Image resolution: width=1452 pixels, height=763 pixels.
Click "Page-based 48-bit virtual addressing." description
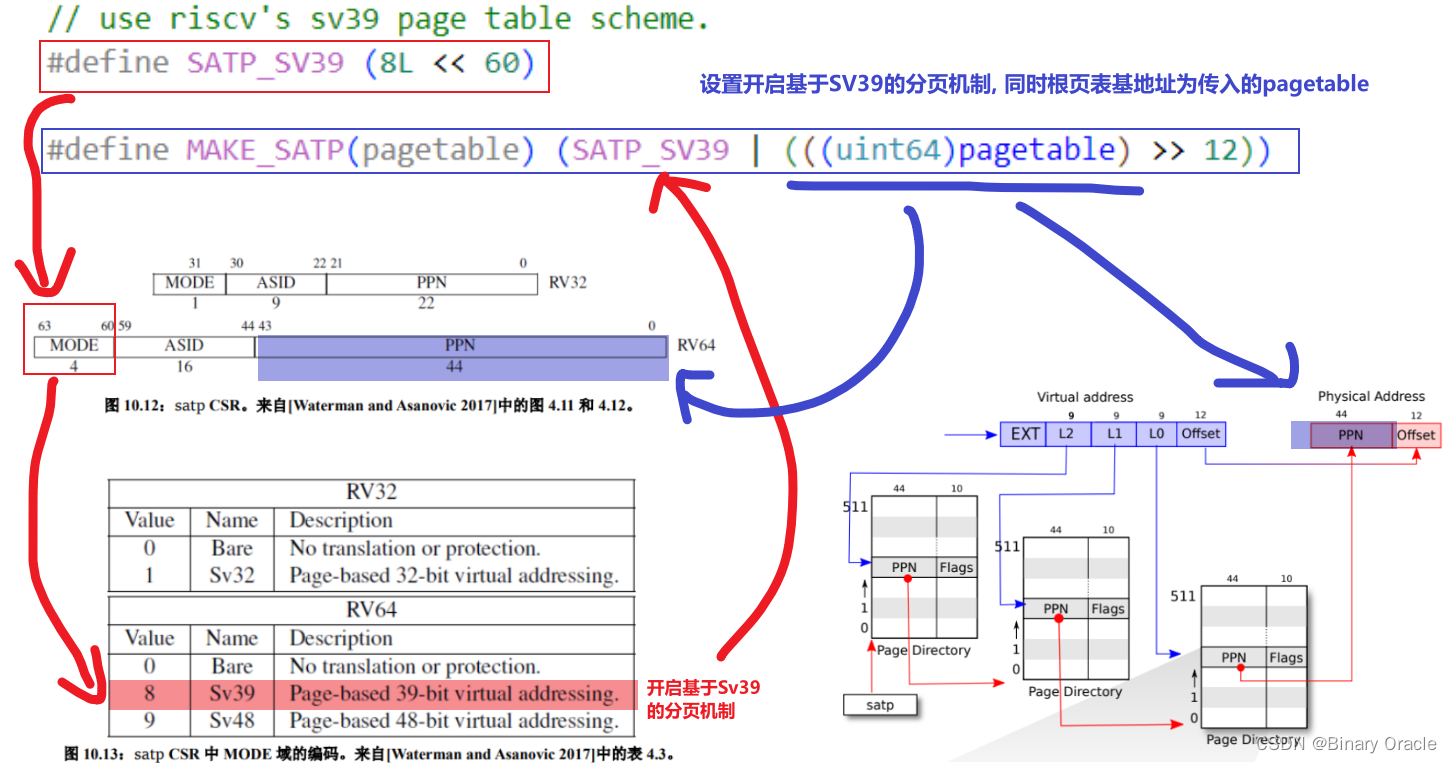[454, 721]
